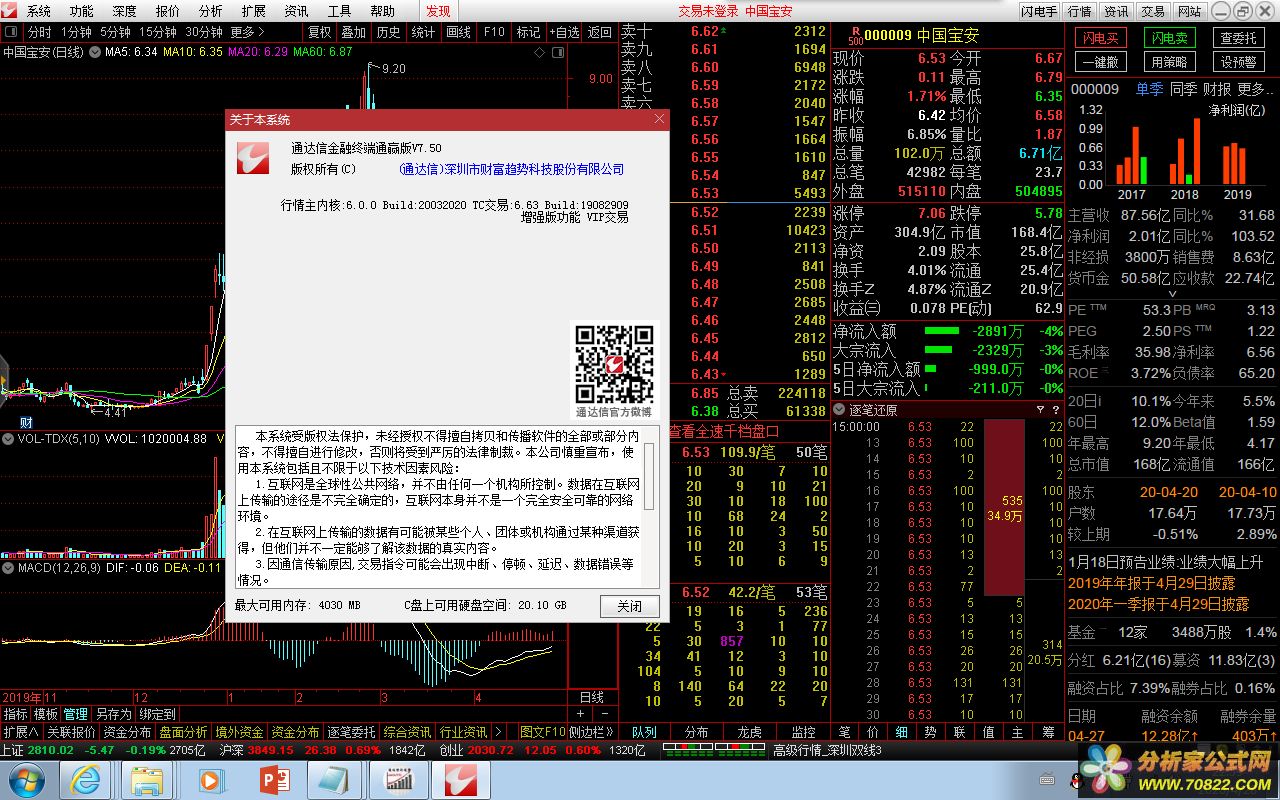Click the 返回 button
The image size is (1280, 800).
pyautogui.click(x=599, y=32)
